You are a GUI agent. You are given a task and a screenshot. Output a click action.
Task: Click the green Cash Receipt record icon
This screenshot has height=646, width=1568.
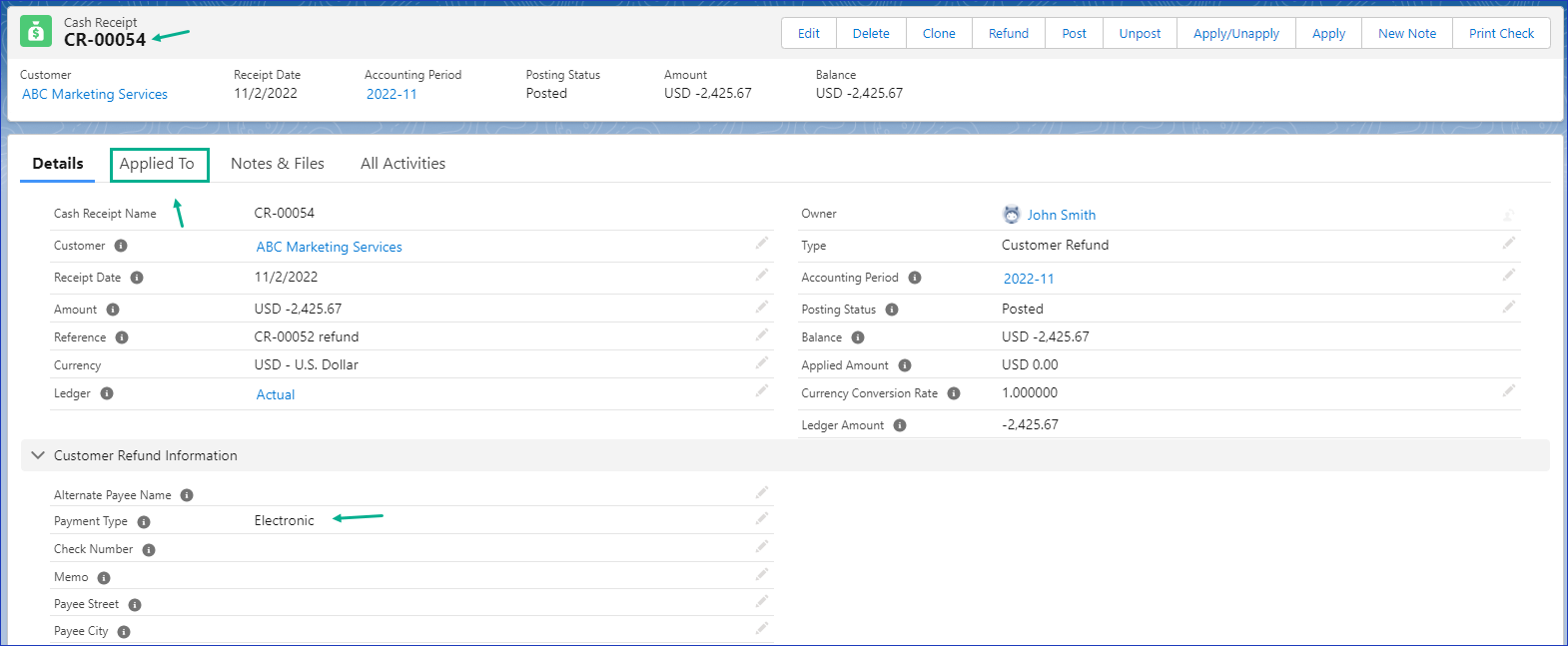coord(36,32)
